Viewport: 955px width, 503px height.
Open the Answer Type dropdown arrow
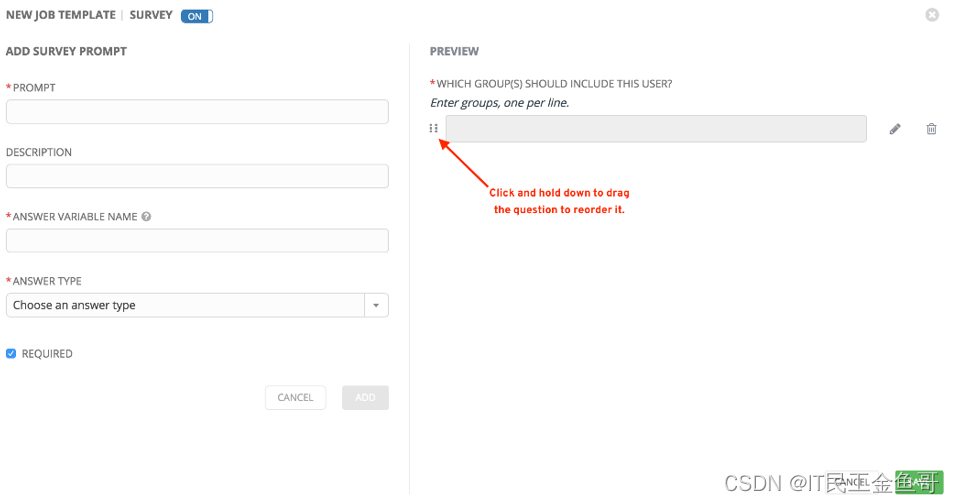(376, 305)
